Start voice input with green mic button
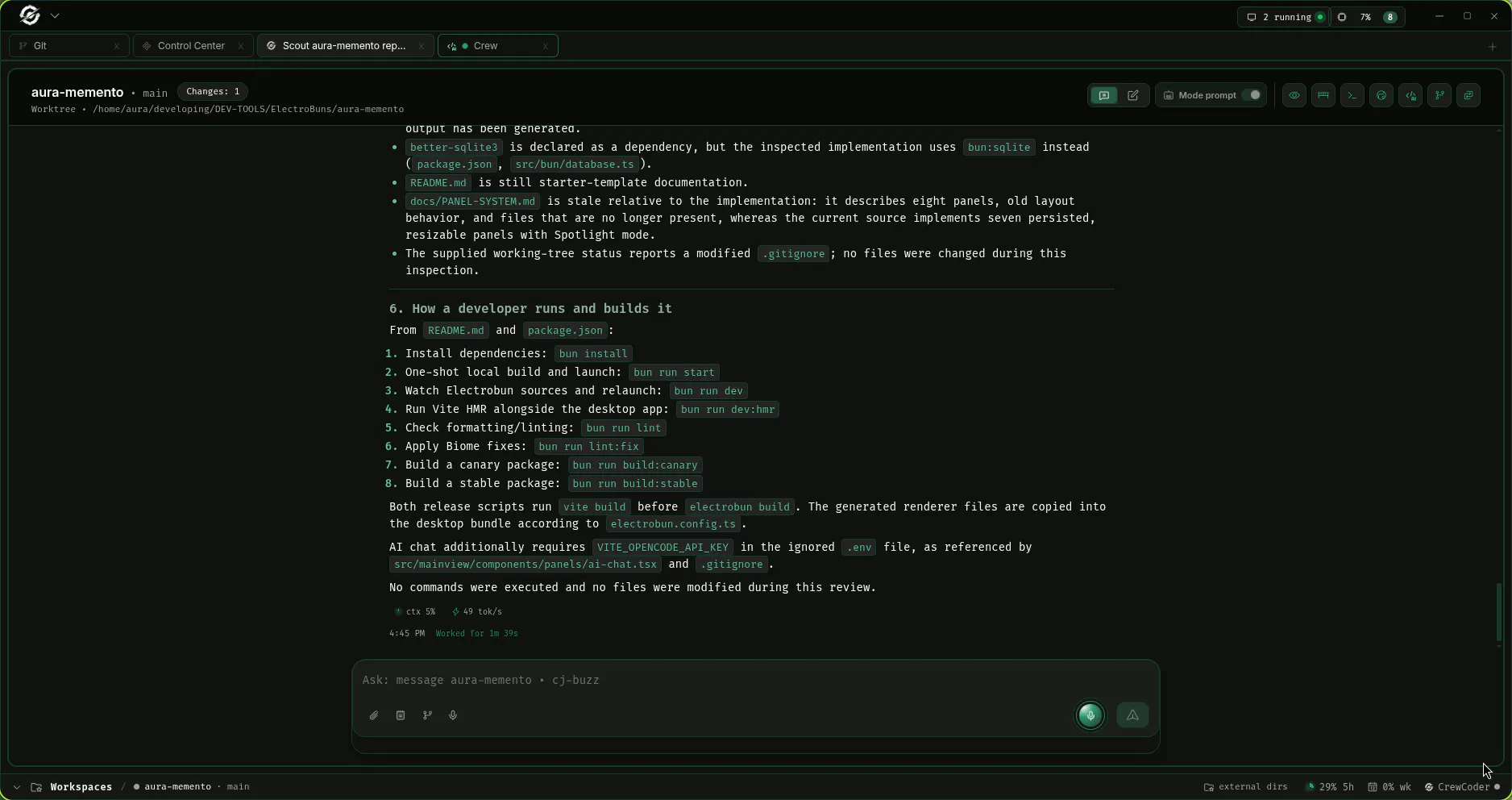1512x800 pixels. pyautogui.click(x=1090, y=715)
